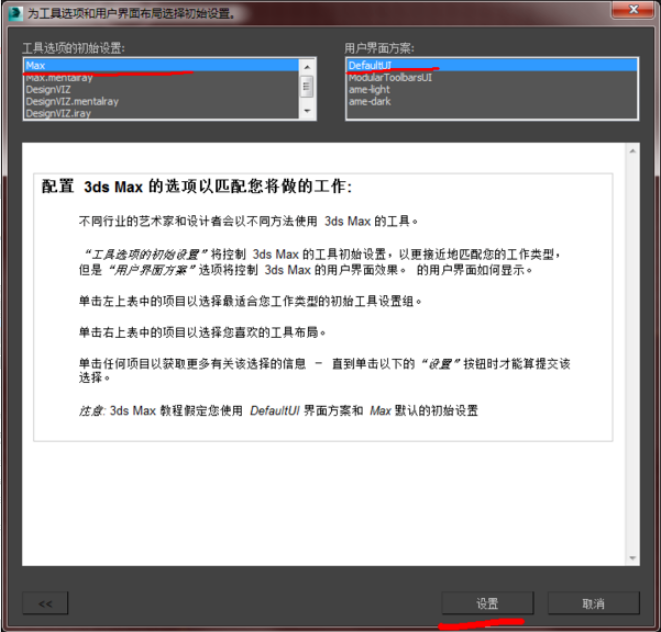Screen dimensions: 661x632
Task: Click description pane scroll down arrow
Action: [632, 558]
